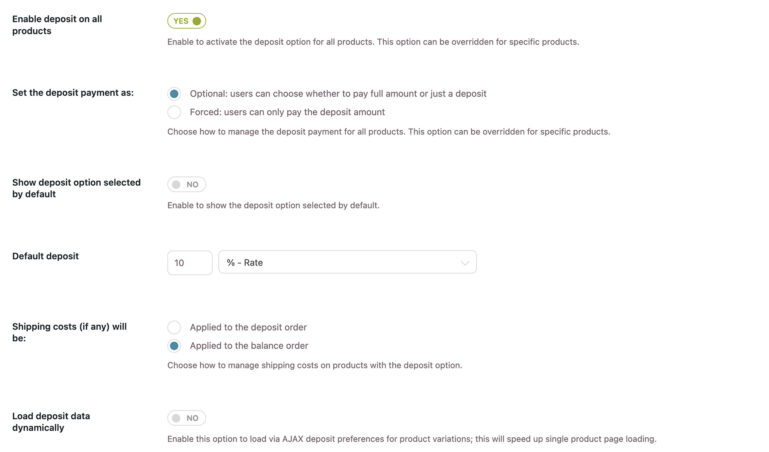Click the 'Applied to the deposit order' label text
The width and height of the screenshot is (769, 452).
248,327
